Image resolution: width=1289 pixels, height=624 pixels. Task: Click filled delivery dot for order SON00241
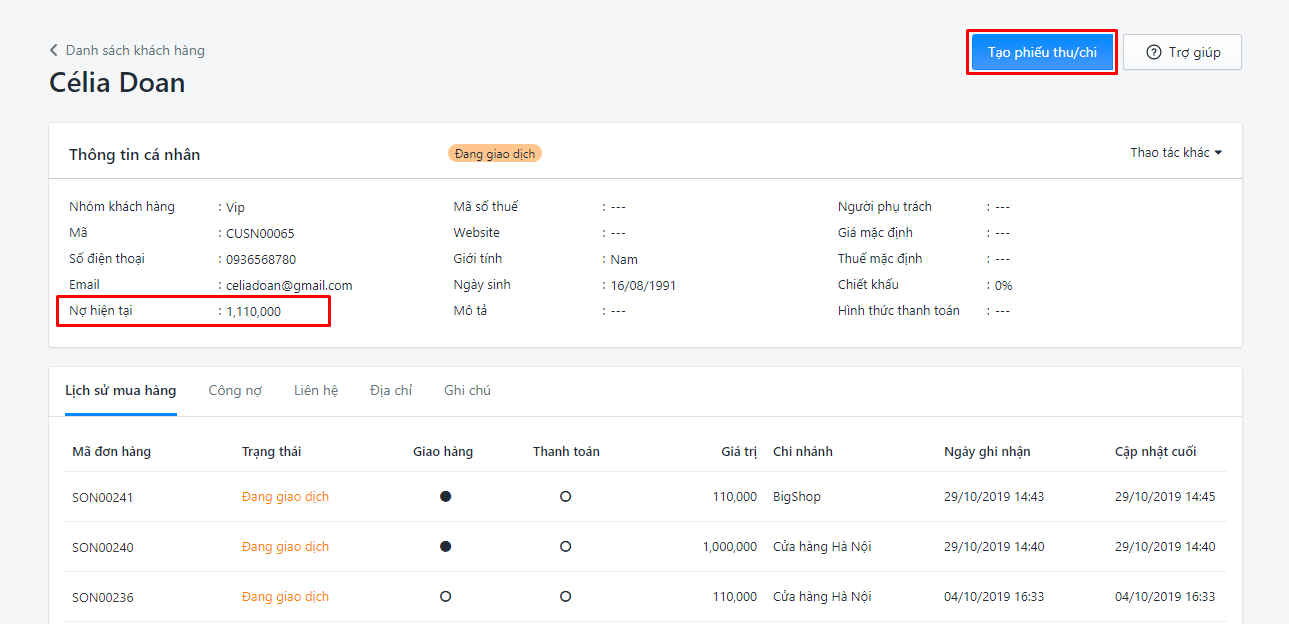coord(445,496)
